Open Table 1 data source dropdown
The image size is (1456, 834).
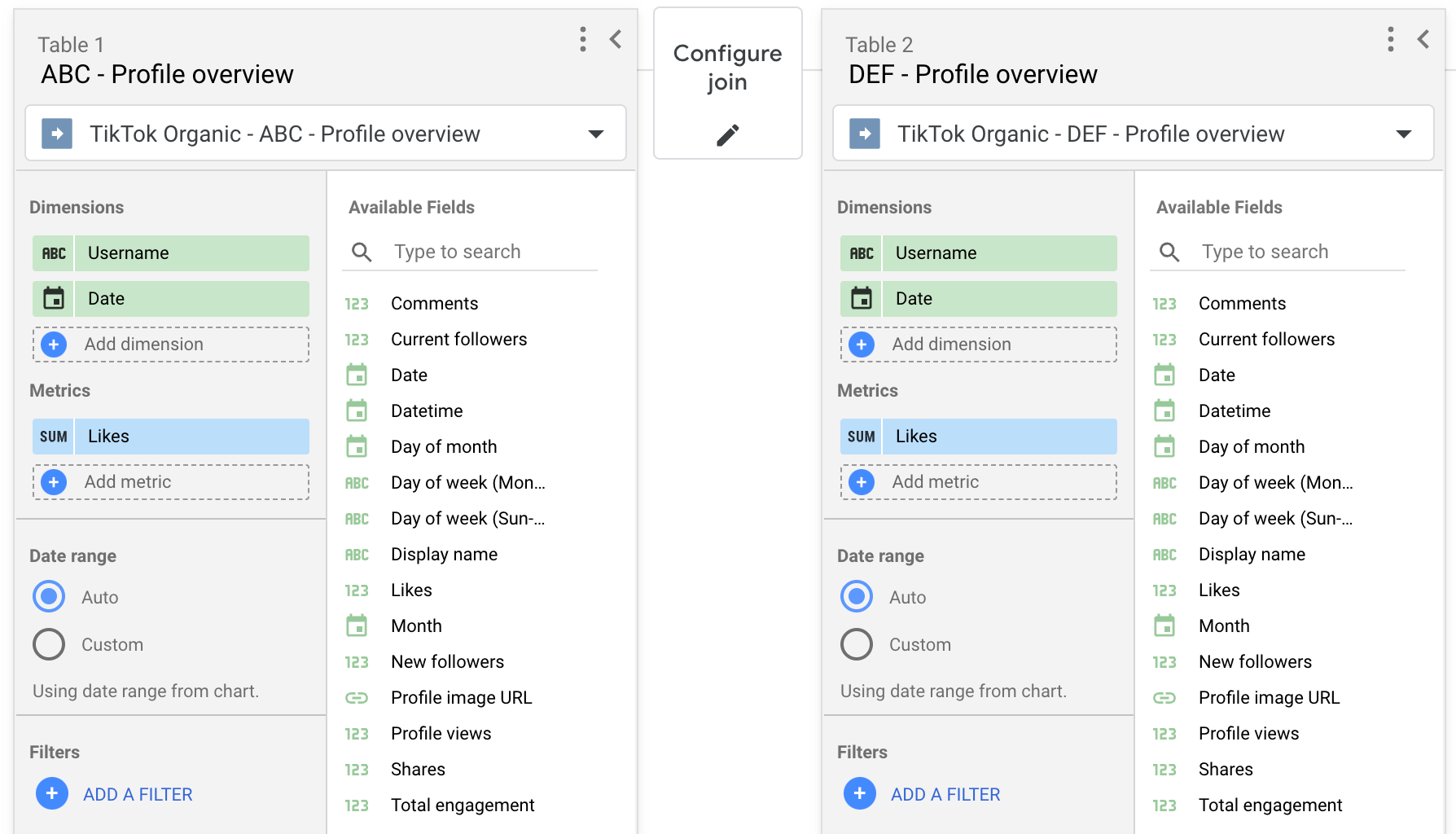click(326, 134)
